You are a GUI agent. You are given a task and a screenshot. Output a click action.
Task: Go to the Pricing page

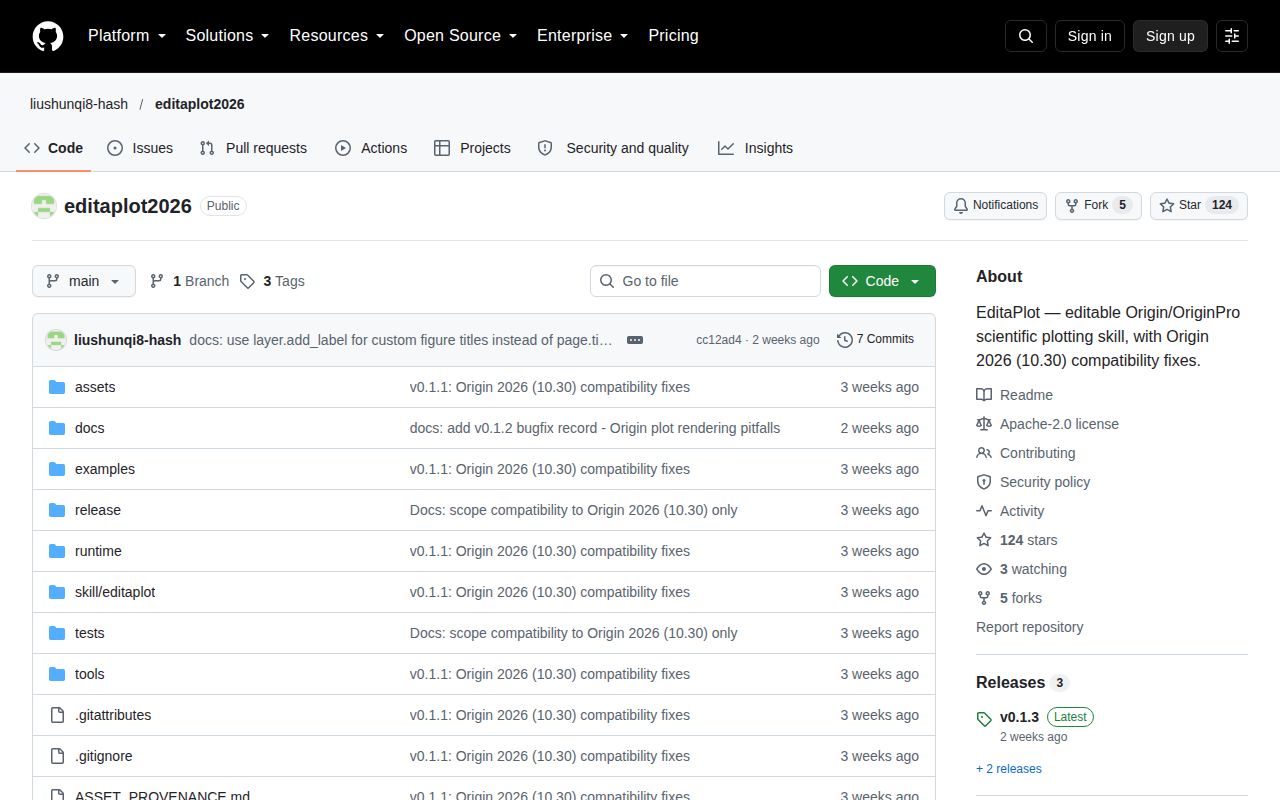(673, 36)
